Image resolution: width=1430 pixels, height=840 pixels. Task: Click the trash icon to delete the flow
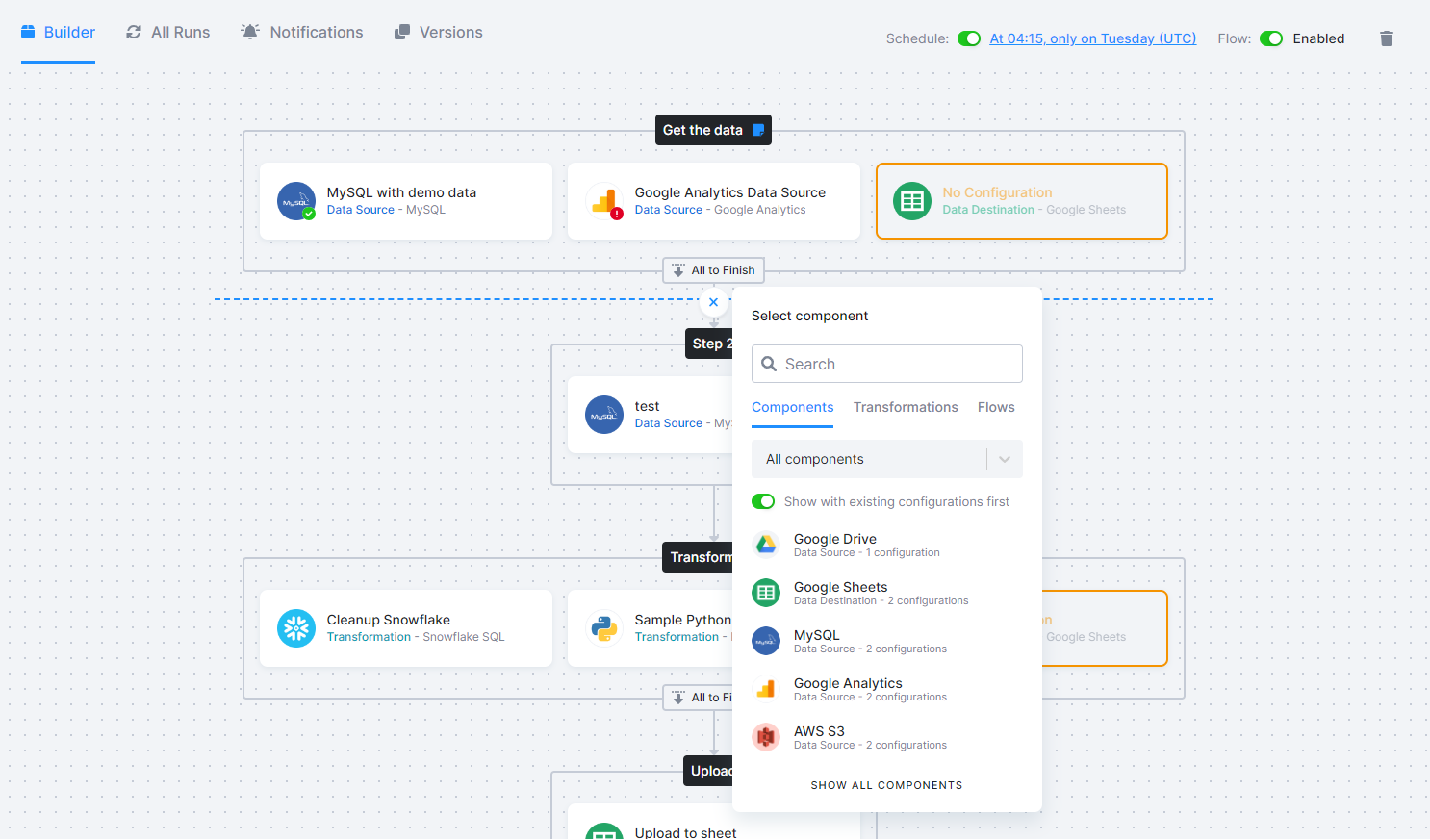click(x=1386, y=38)
